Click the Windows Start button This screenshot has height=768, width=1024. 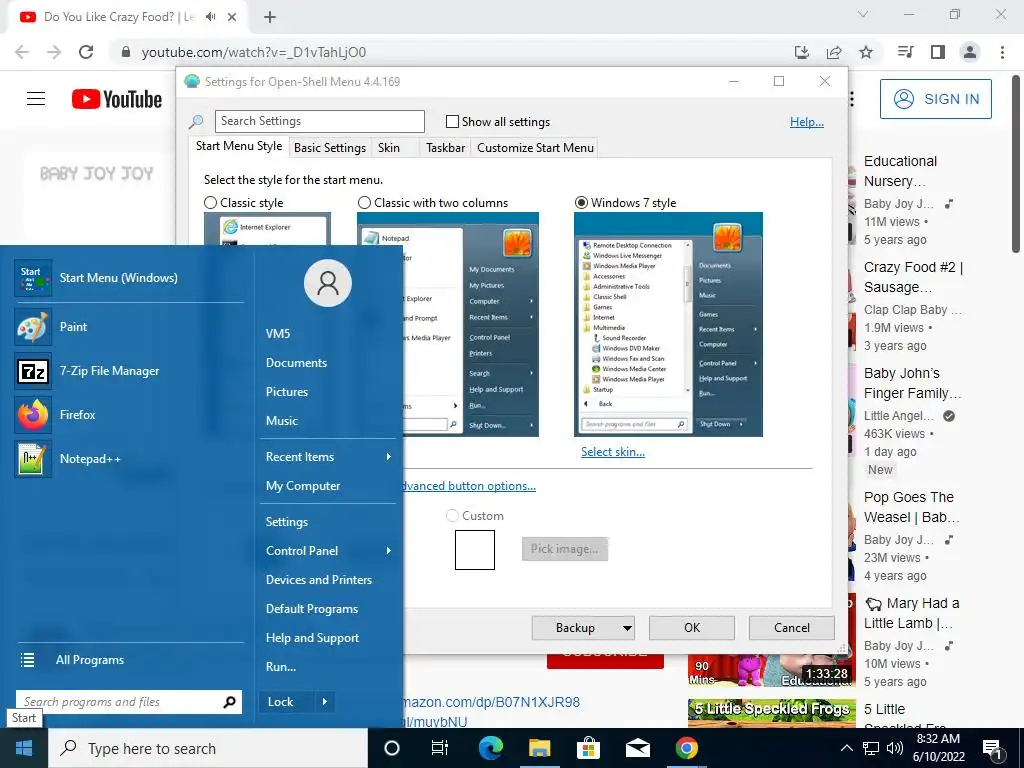pyautogui.click(x=24, y=748)
